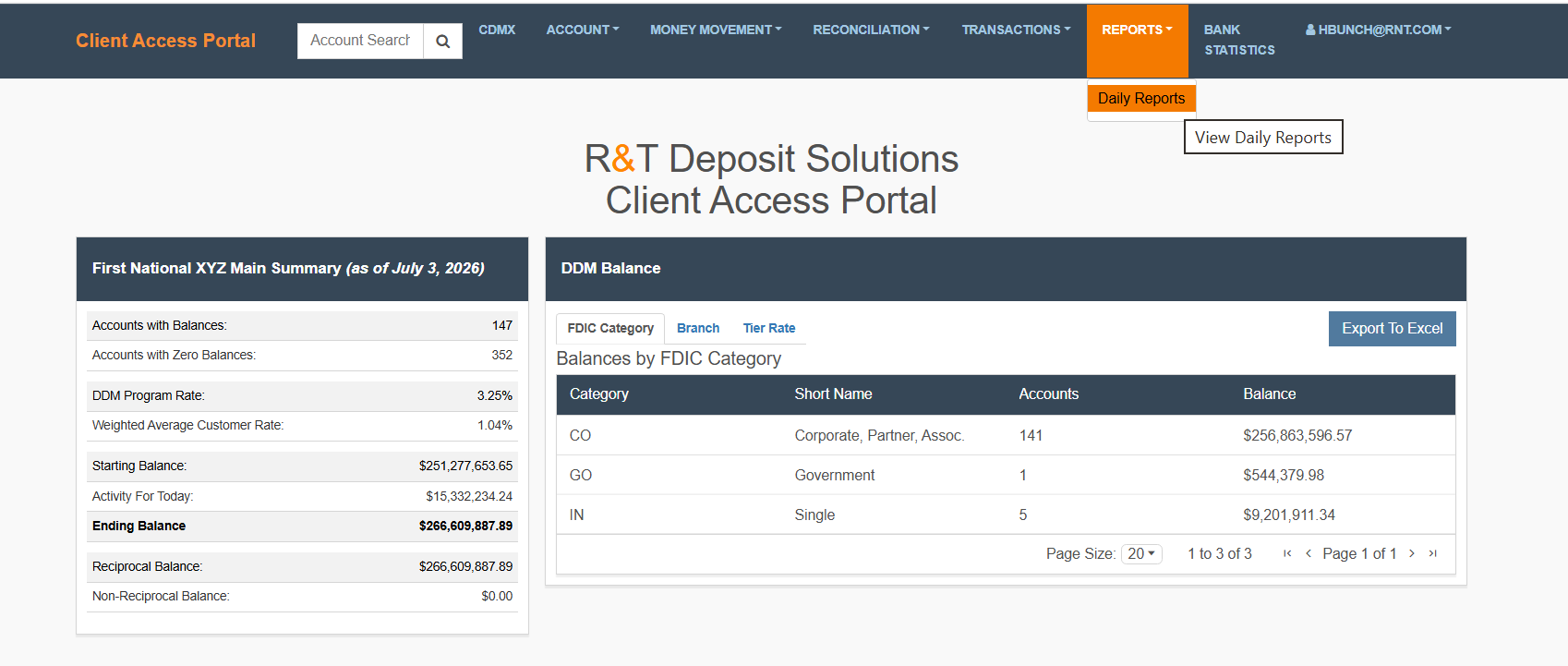Open the RECONCILIATION dropdown menu

pyautogui.click(x=871, y=30)
